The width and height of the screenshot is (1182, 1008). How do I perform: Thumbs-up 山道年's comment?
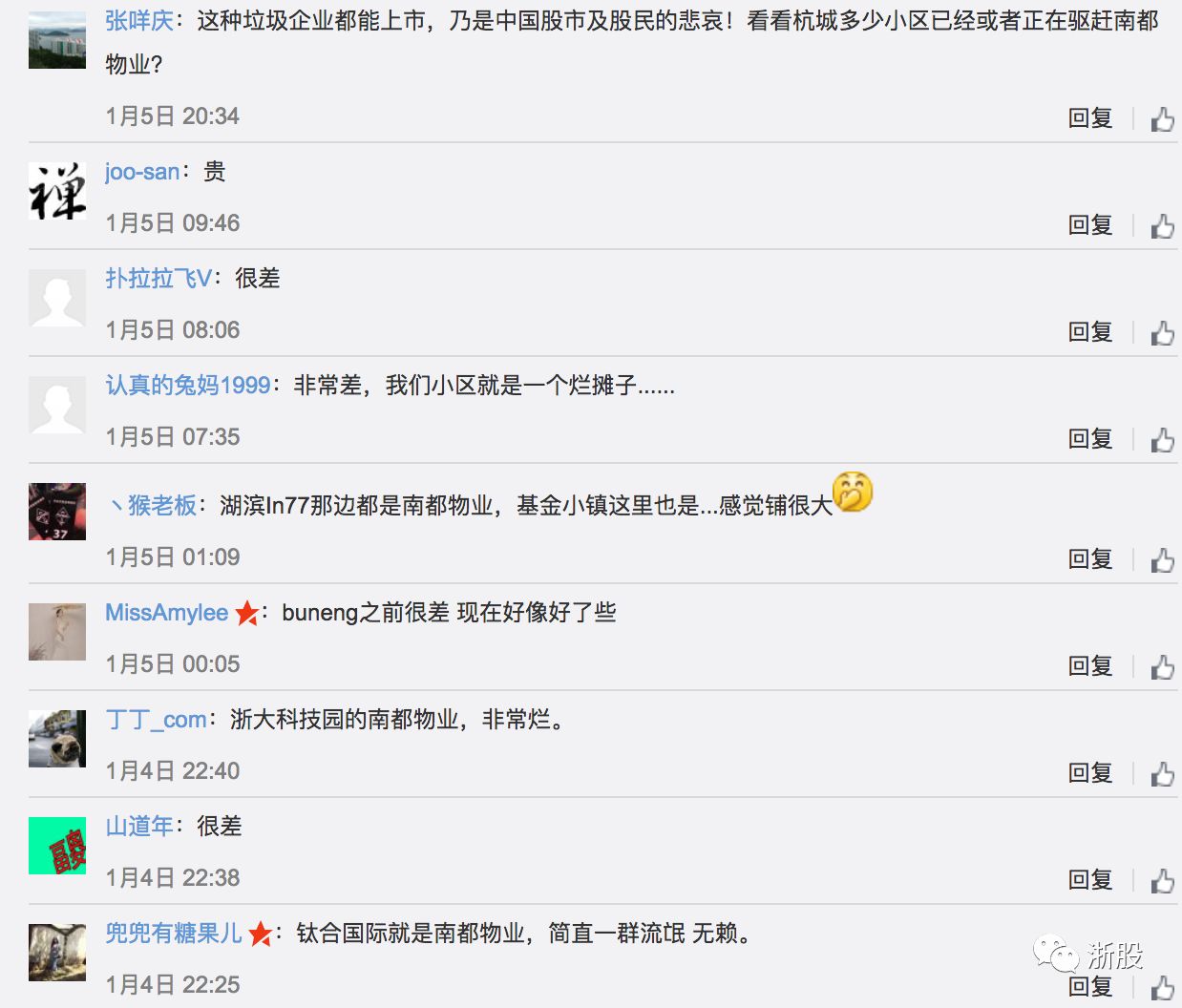click(1162, 881)
